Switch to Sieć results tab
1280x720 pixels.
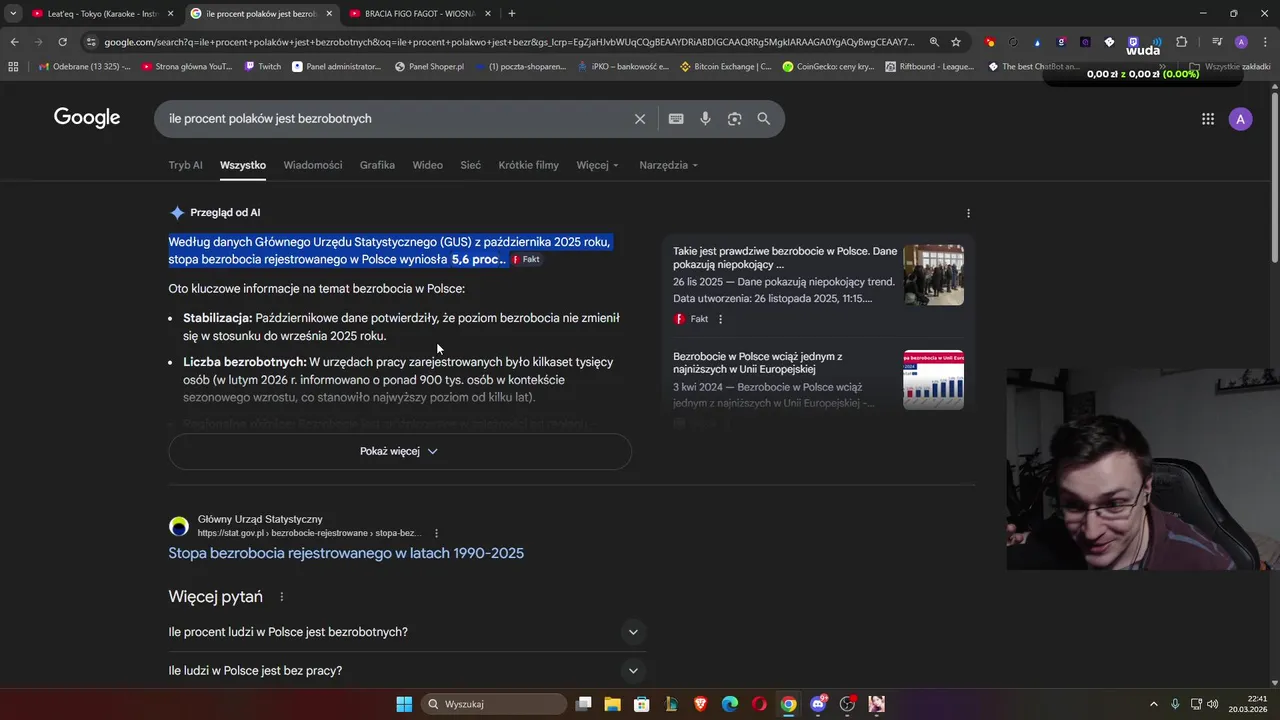471,165
